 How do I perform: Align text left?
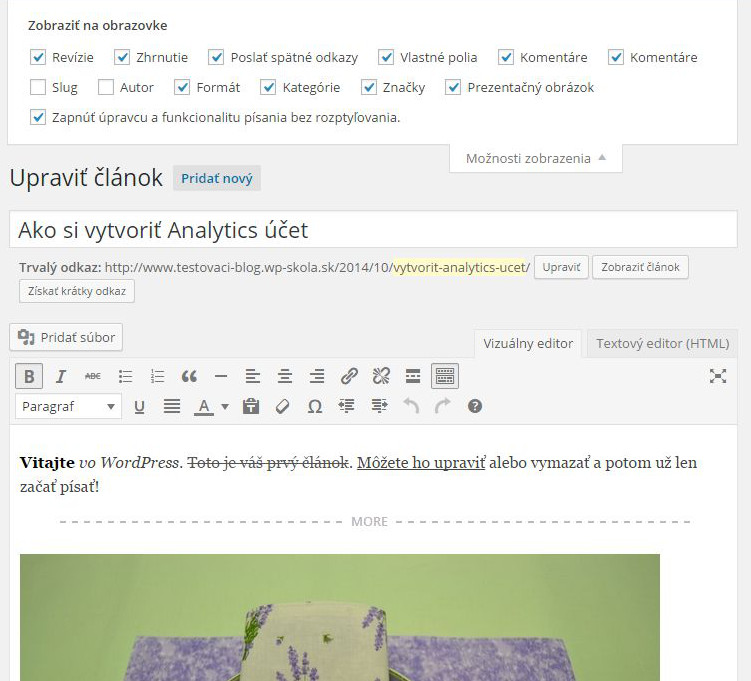253,376
